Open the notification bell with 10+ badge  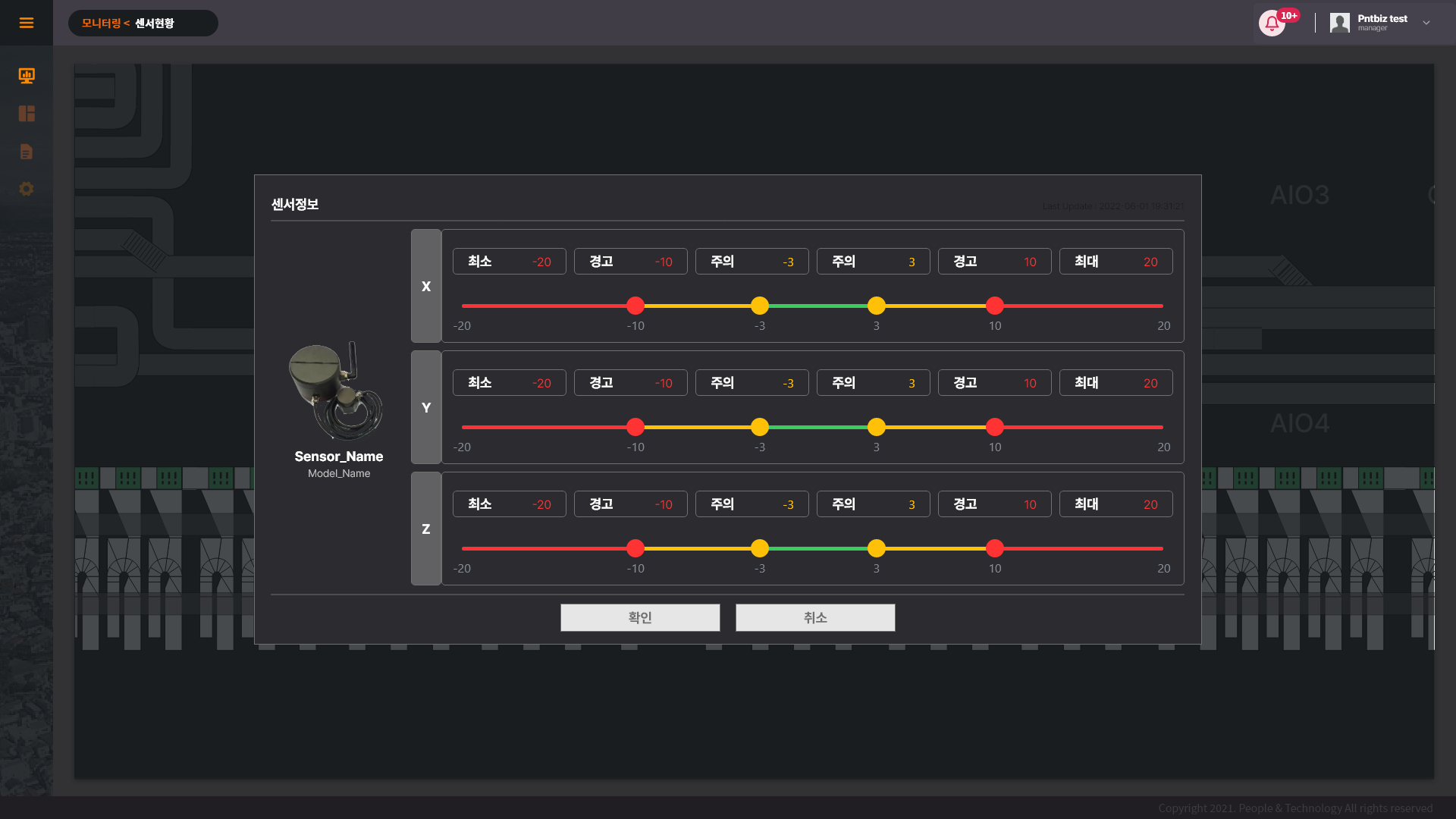pos(1272,23)
